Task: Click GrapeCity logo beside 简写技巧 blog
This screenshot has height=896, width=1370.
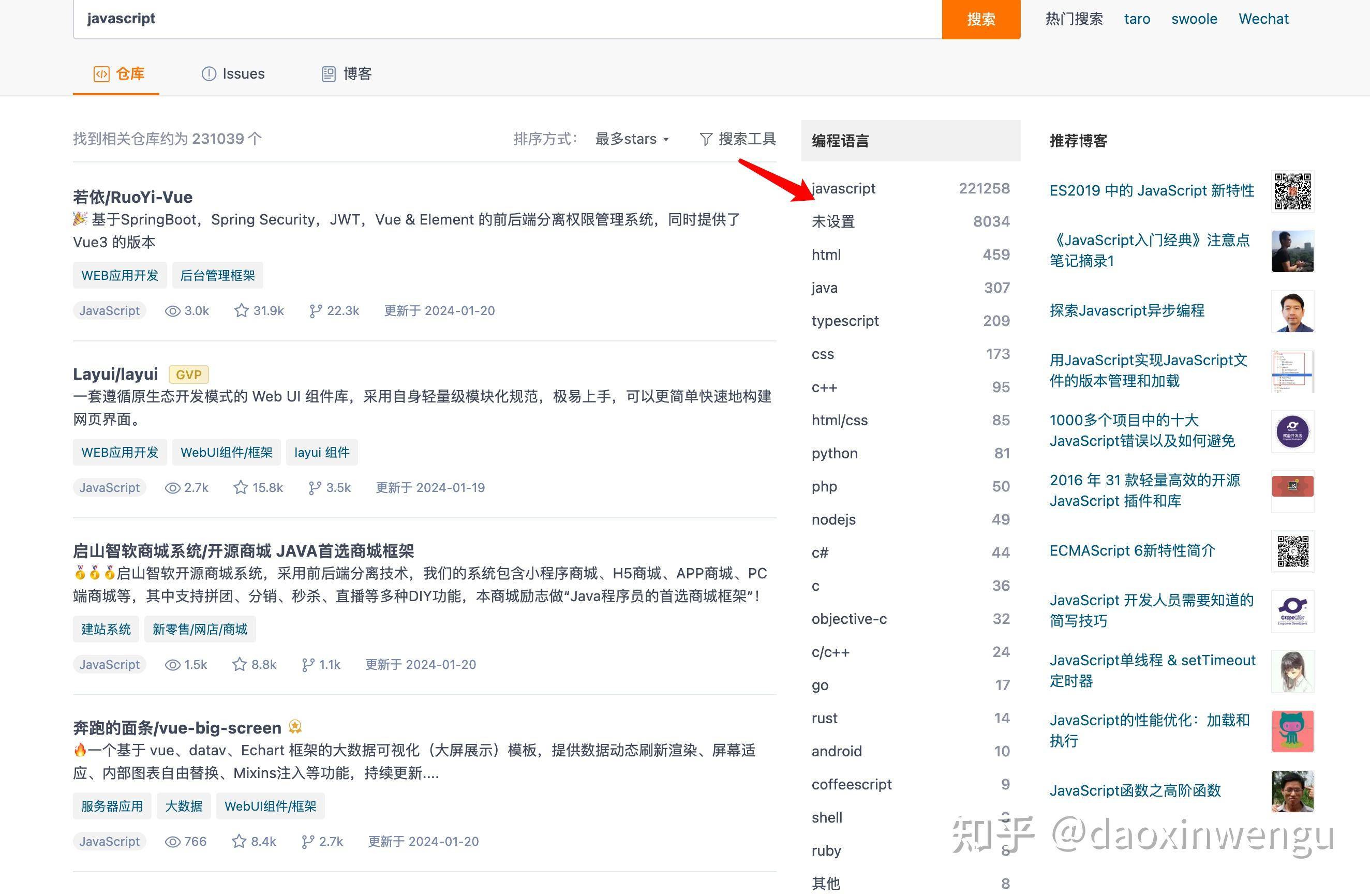Action: [1292, 611]
